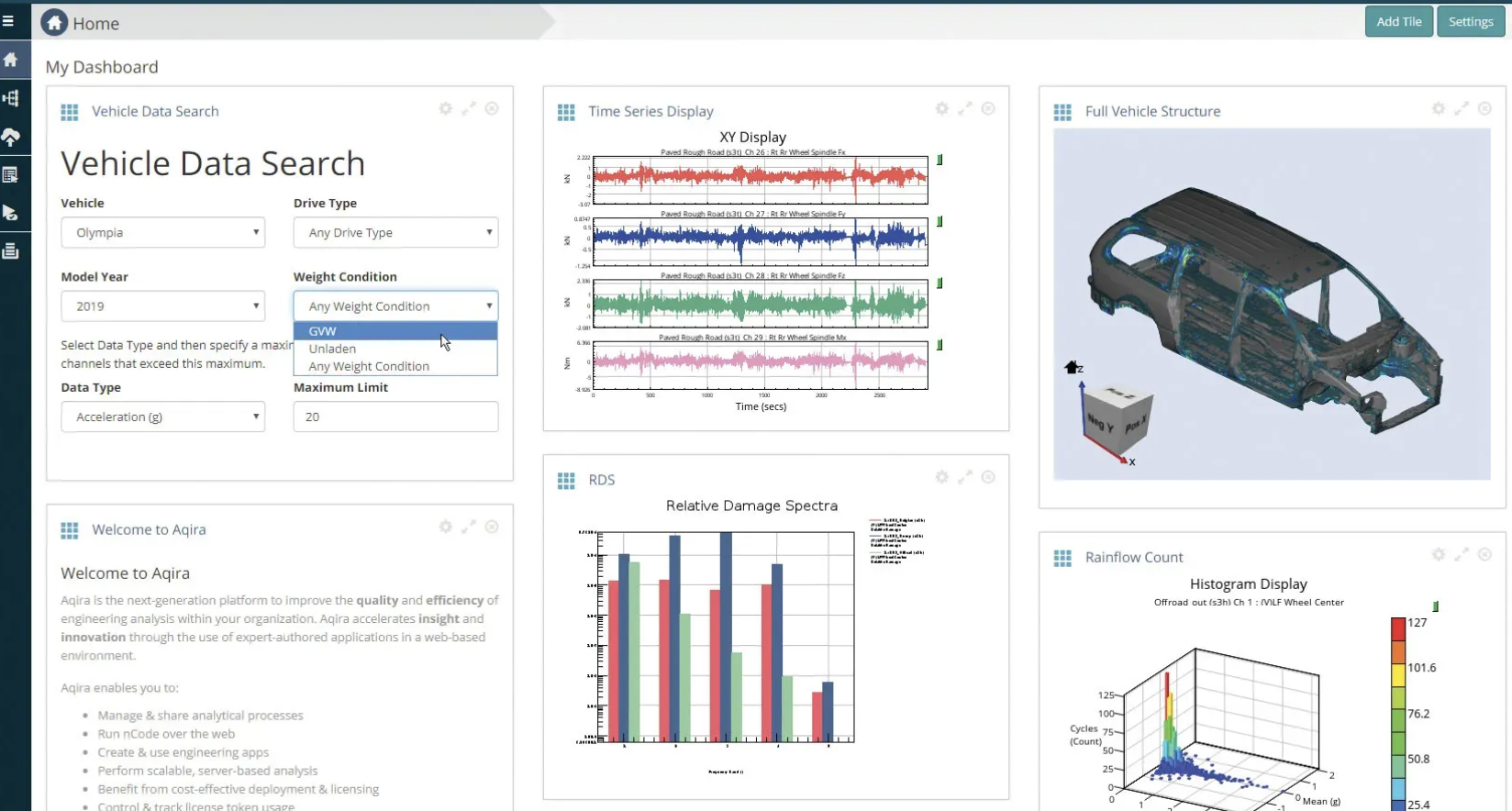1512x811 pixels.
Task: Click the pink Ch 29 time series plot
Action: [x=760, y=365]
